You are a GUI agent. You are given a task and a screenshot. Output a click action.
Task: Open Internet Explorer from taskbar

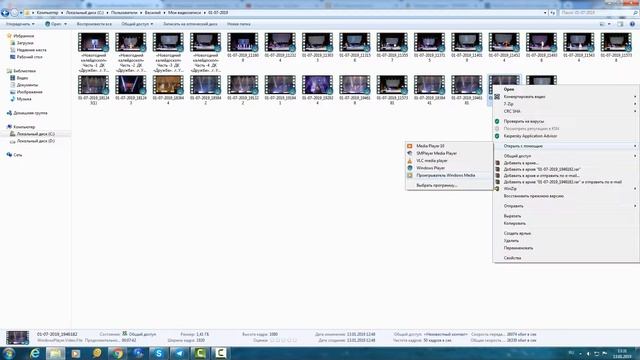[35, 353]
